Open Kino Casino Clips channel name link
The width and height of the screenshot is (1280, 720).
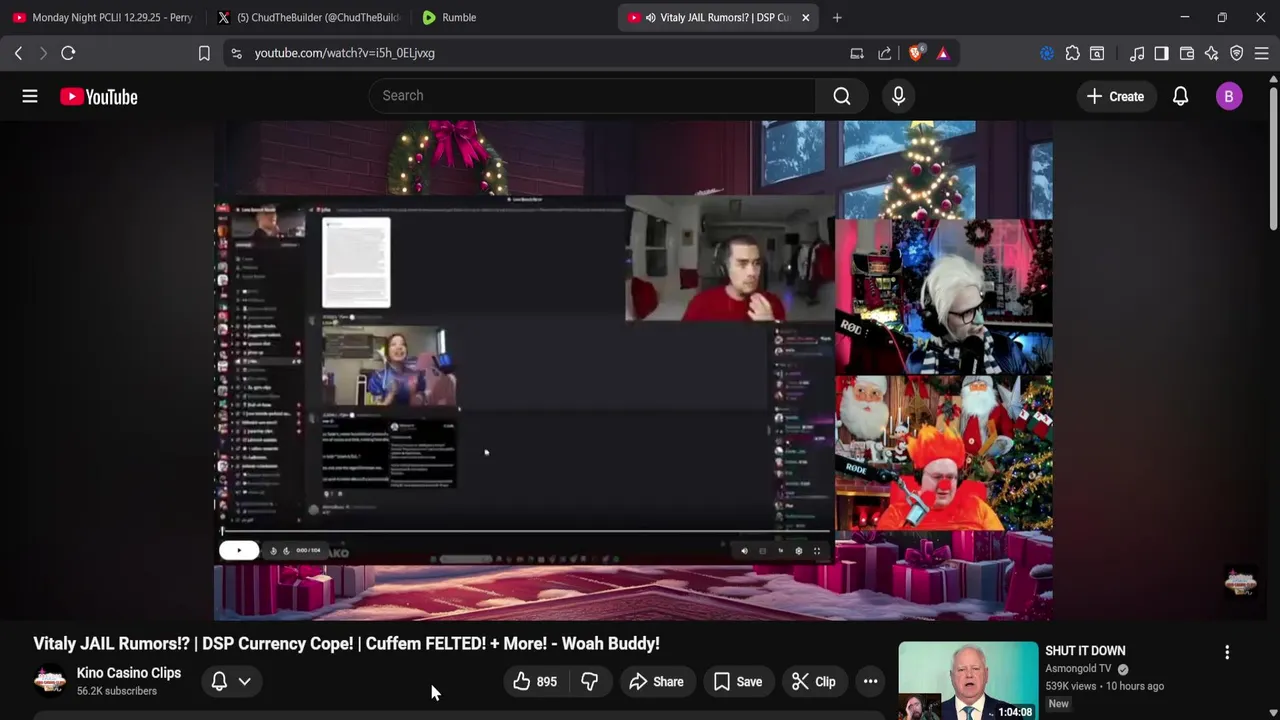129,673
